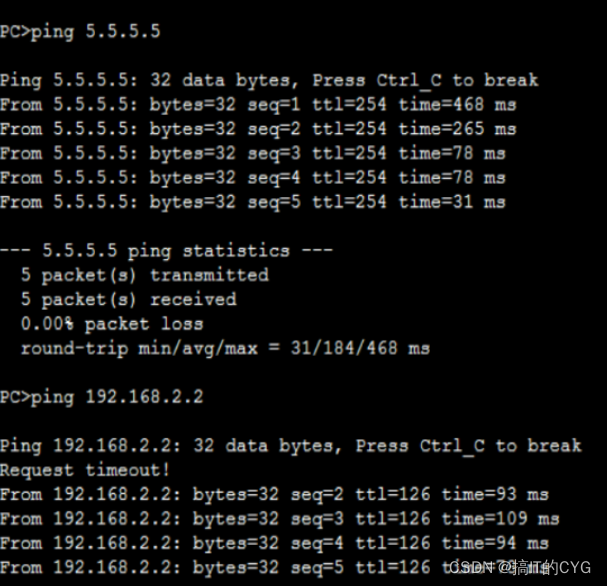Click the 192.168.2.2 reply with time=94 ms

[x=274, y=543]
